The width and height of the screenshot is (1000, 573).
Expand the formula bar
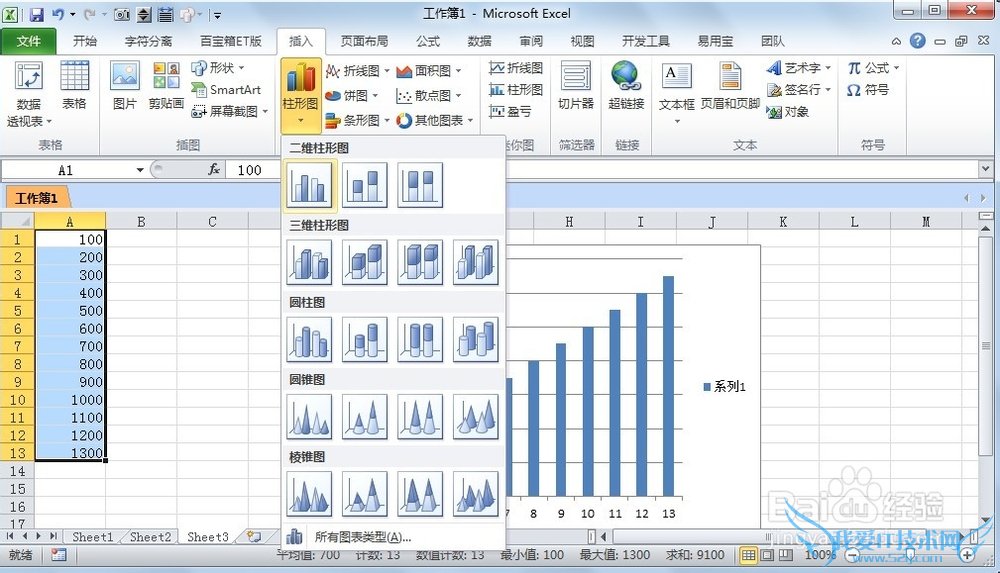[986, 170]
